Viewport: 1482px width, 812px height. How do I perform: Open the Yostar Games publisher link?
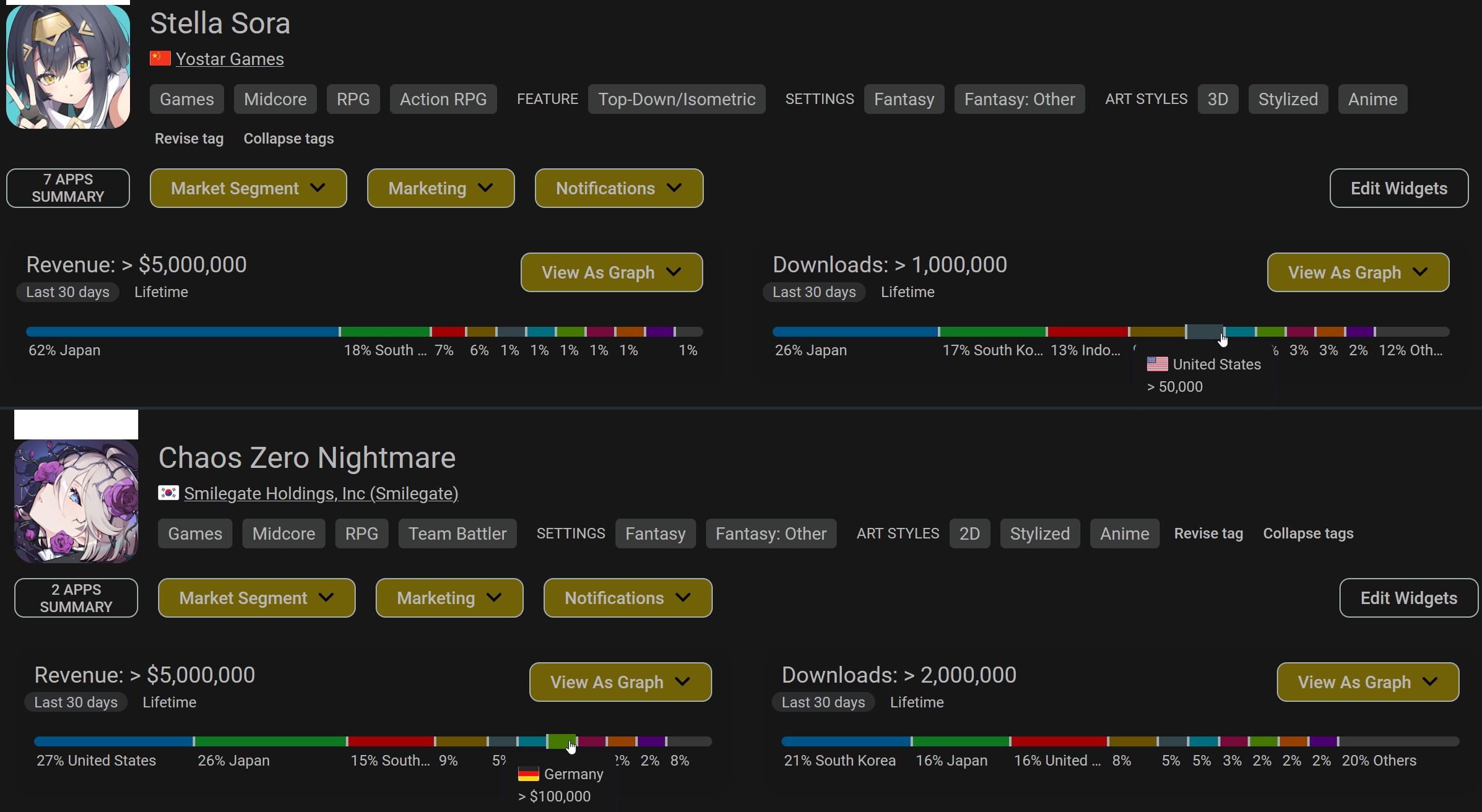[230, 59]
